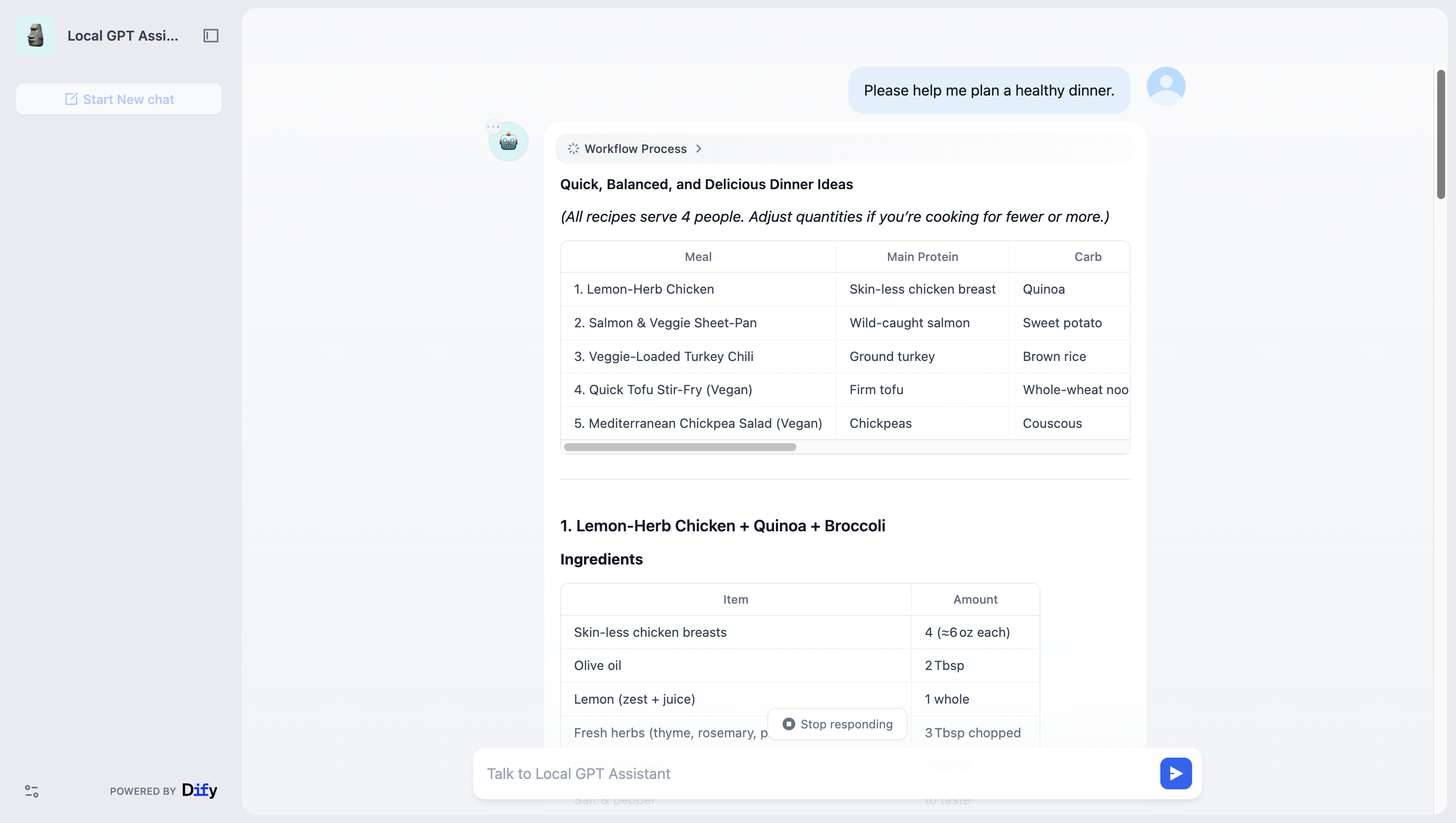Click the Local GPT Assistant title
The width and height of the screenshot is (1456, 823).
[x=123, y=36]
